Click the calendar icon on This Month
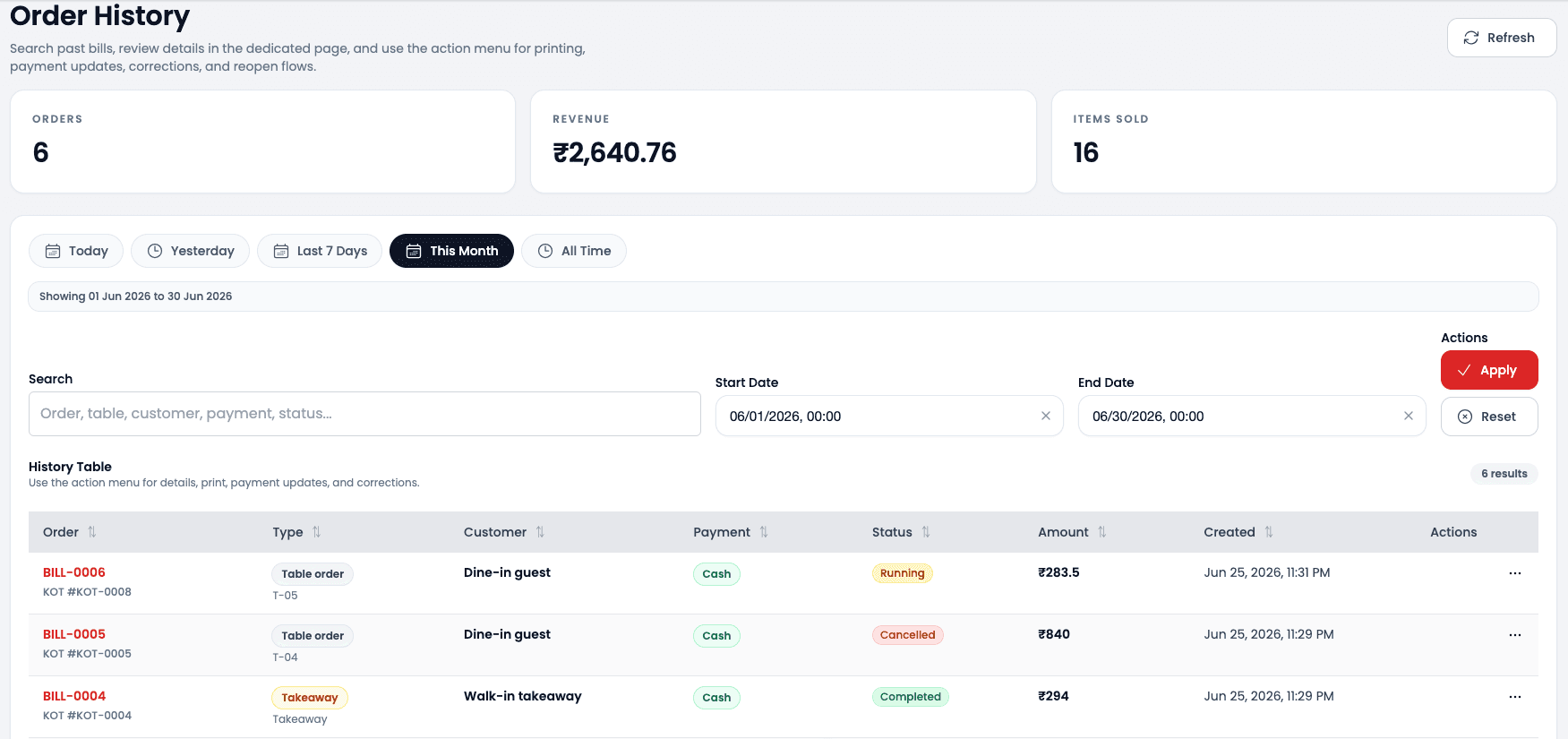Screen dimensions: 1568x739 coord(414,251)
